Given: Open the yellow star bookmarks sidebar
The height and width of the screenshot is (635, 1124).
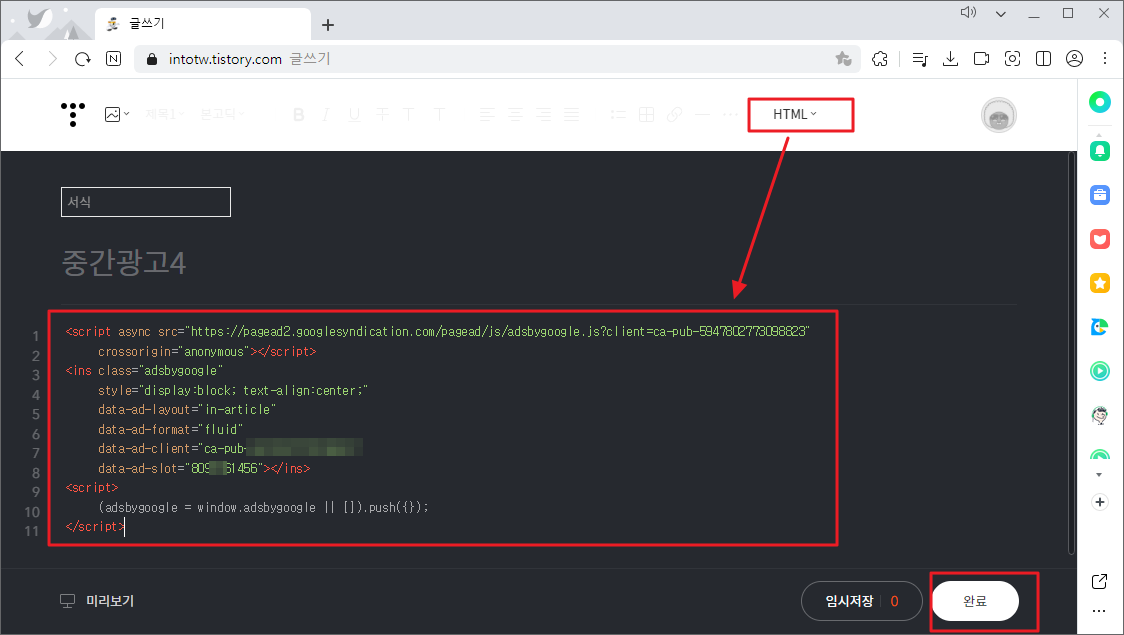Looking at the screenshot, I should [x=1100, y=283].
